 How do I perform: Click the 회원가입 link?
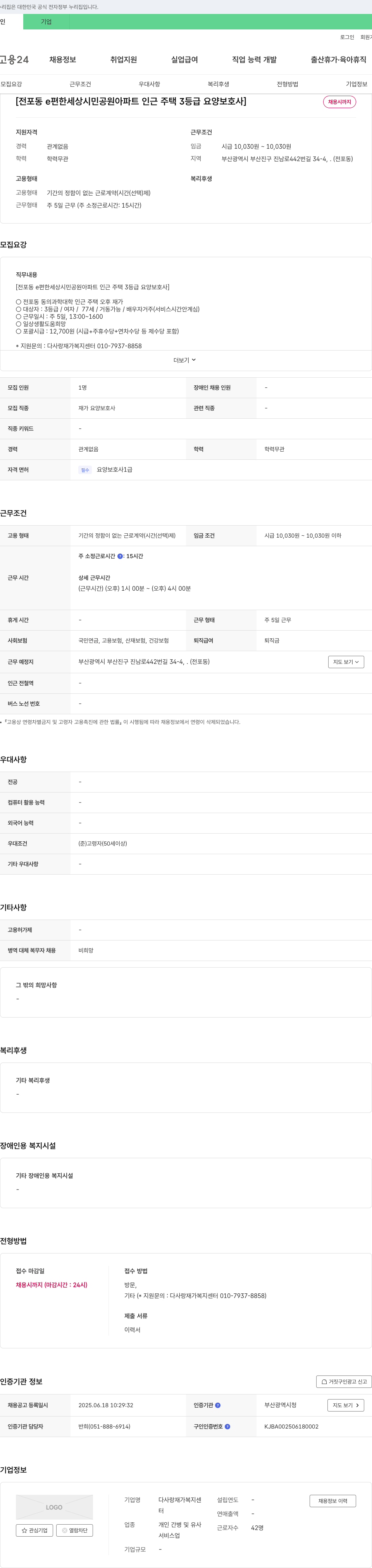[x=366, y=37]
